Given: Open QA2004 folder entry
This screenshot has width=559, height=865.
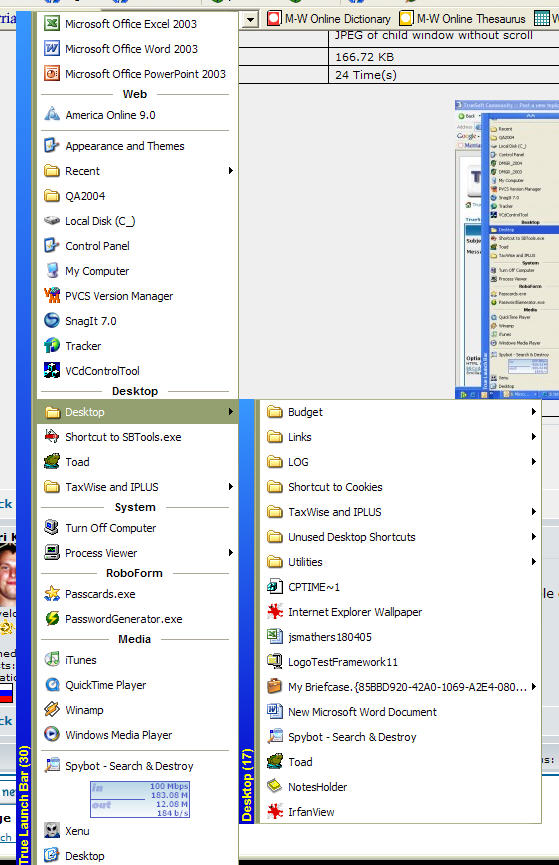Looking at the screenshot, I should pos(138,196).
